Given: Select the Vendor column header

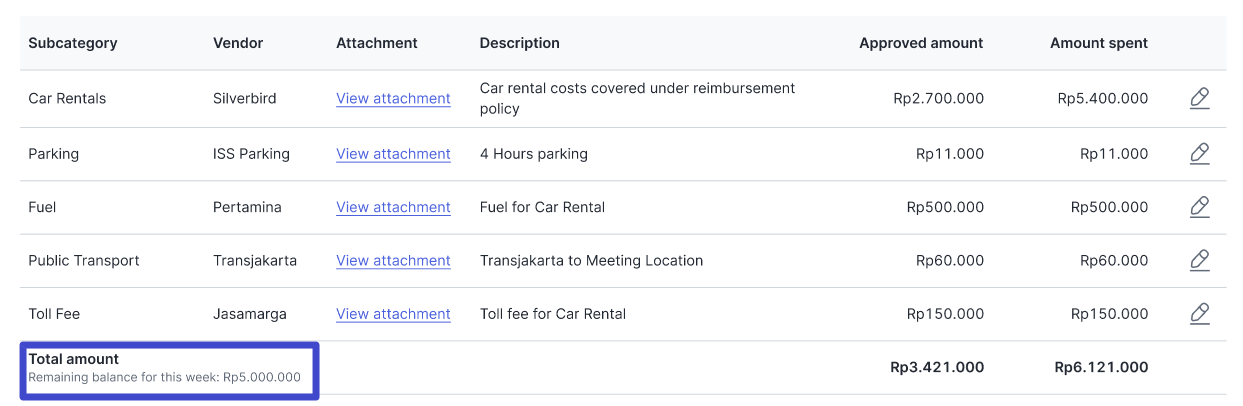Looking at the screenshot, I should [237, 43].
